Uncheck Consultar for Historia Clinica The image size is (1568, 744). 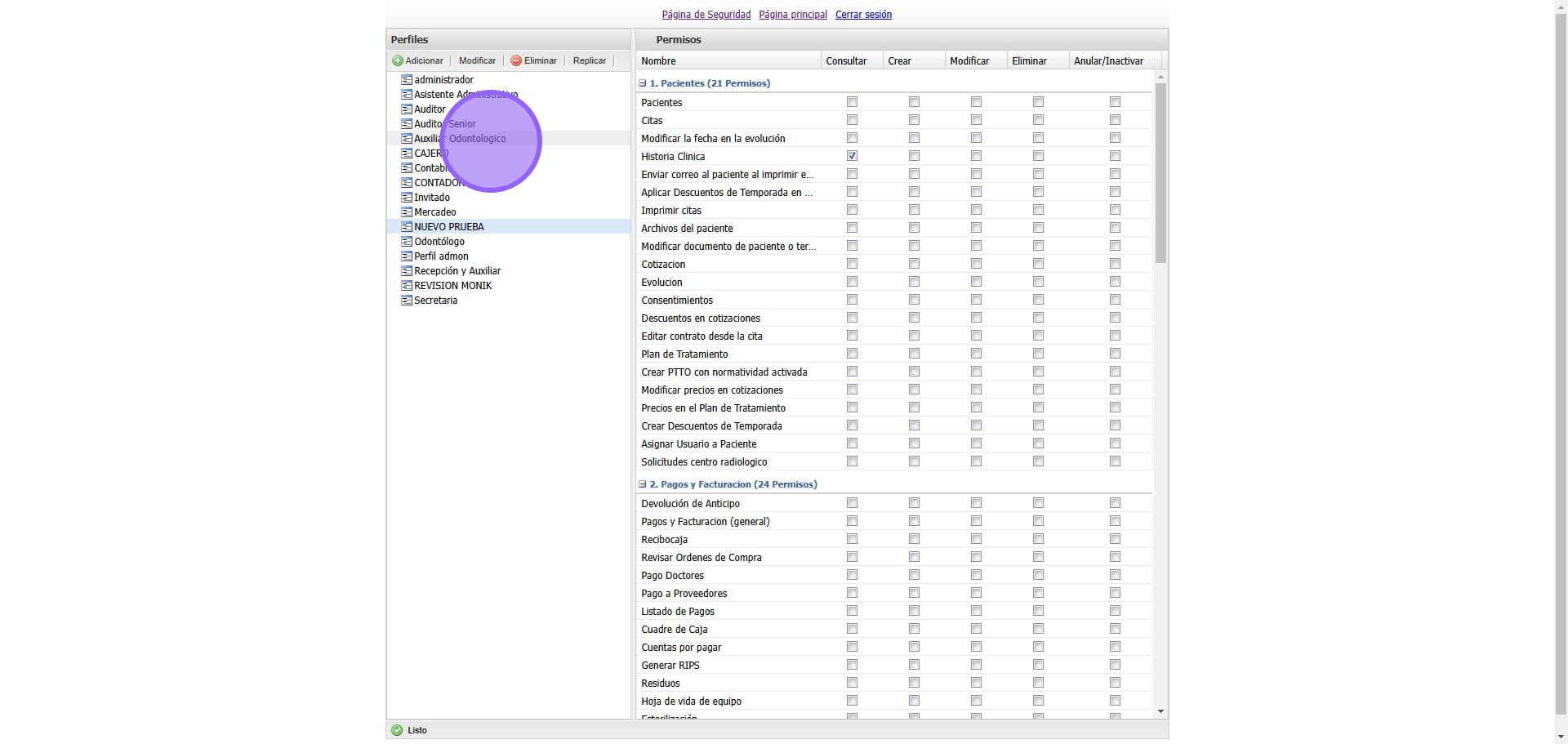click(852, 156)
